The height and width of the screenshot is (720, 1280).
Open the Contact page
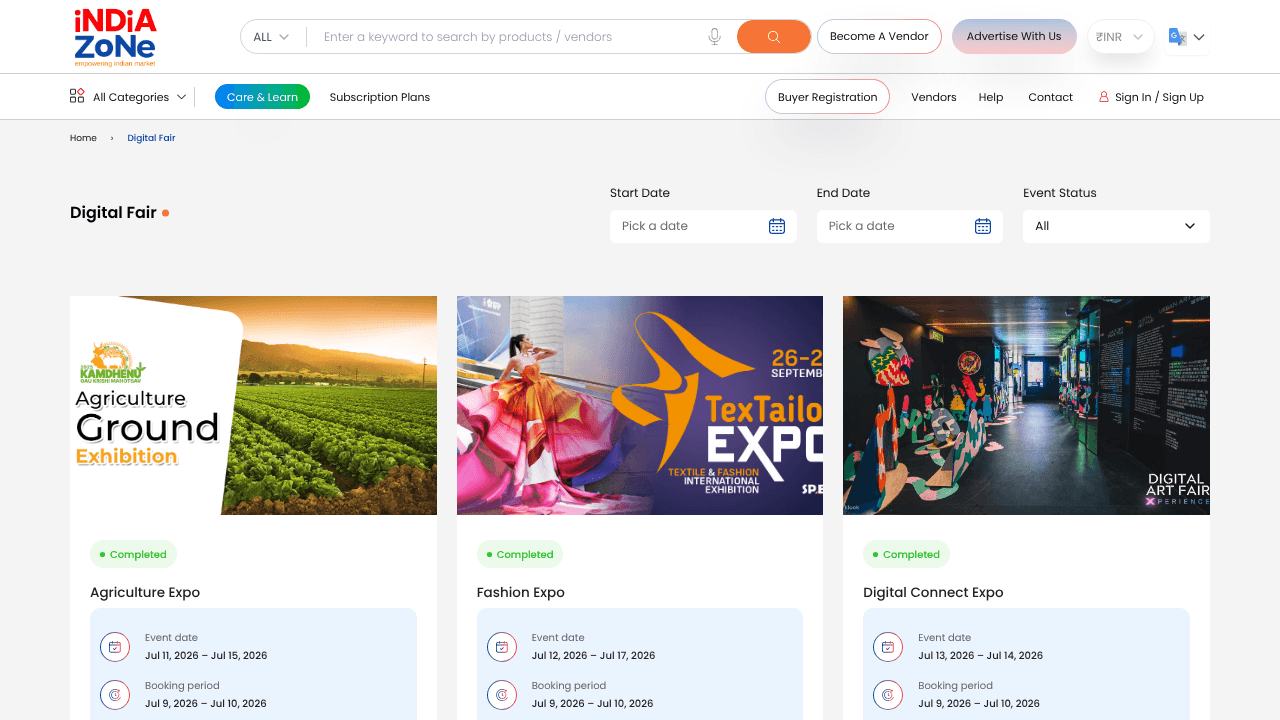pyautogui.click(x=1050, y=97)
